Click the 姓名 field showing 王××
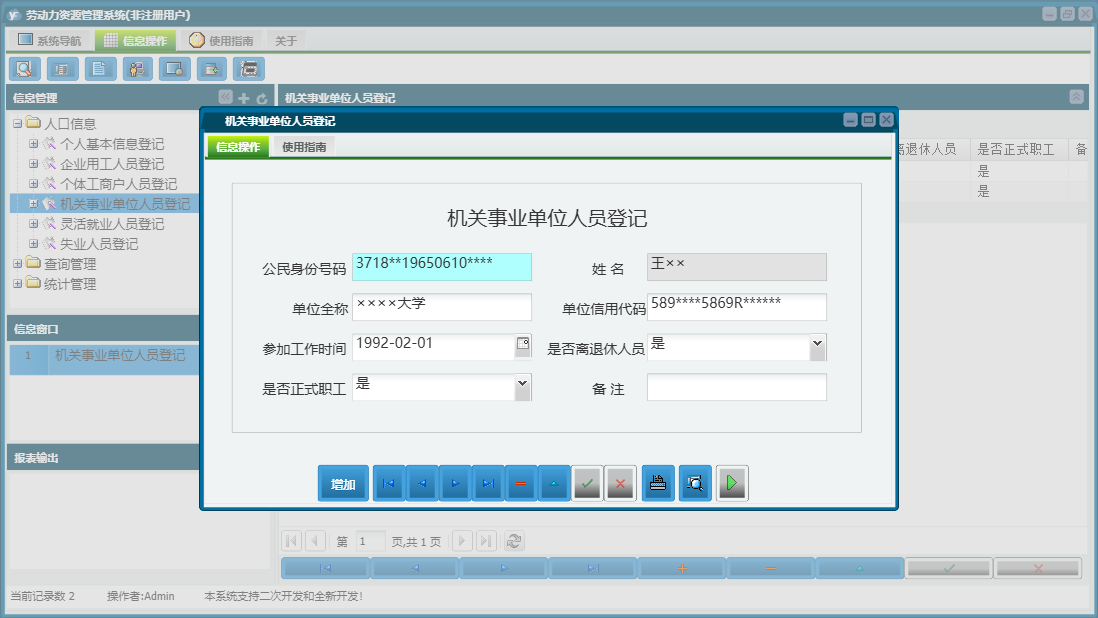 [737, 267]
